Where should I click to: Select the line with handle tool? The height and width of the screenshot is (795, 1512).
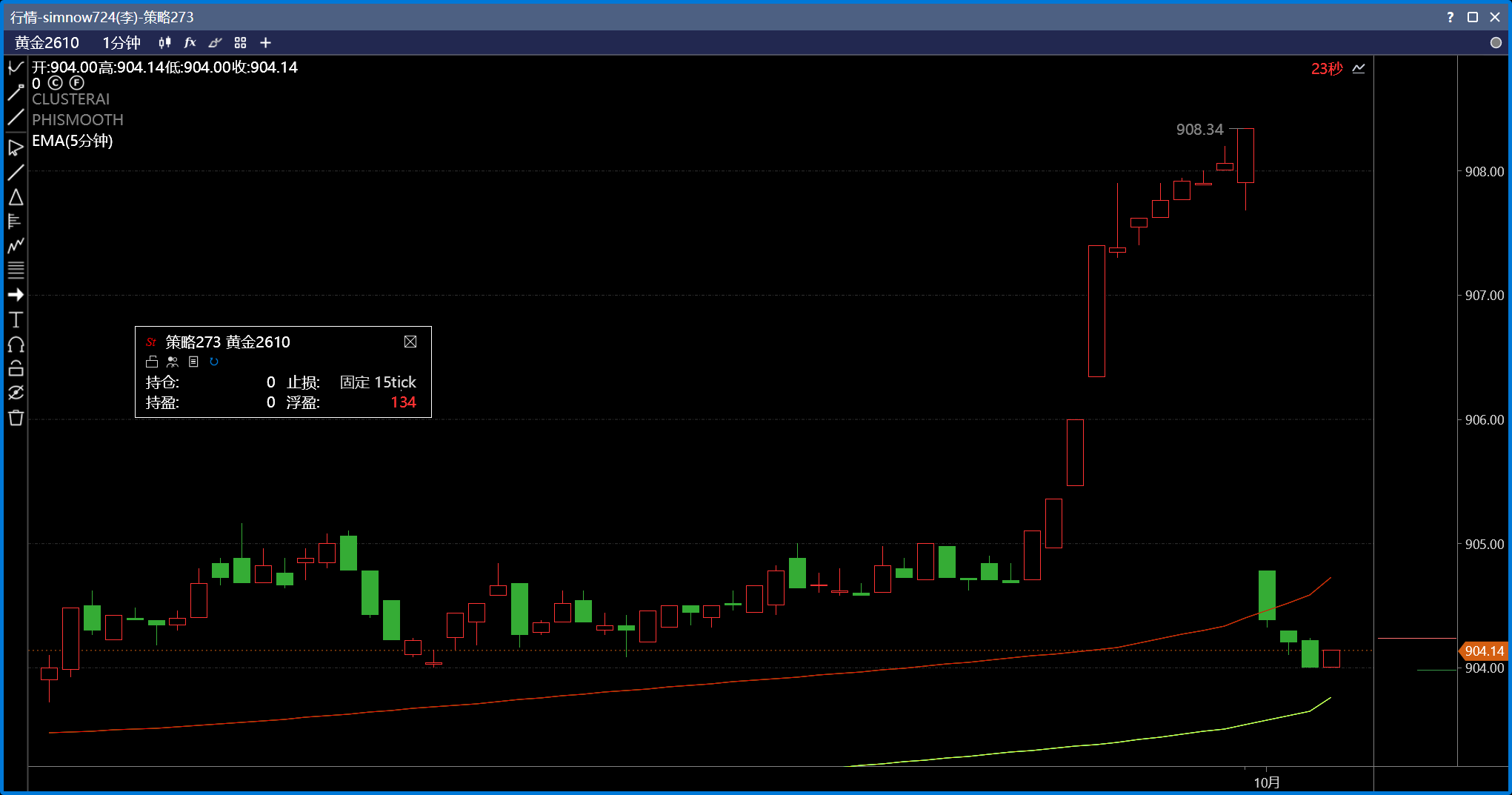pos(16,92)
